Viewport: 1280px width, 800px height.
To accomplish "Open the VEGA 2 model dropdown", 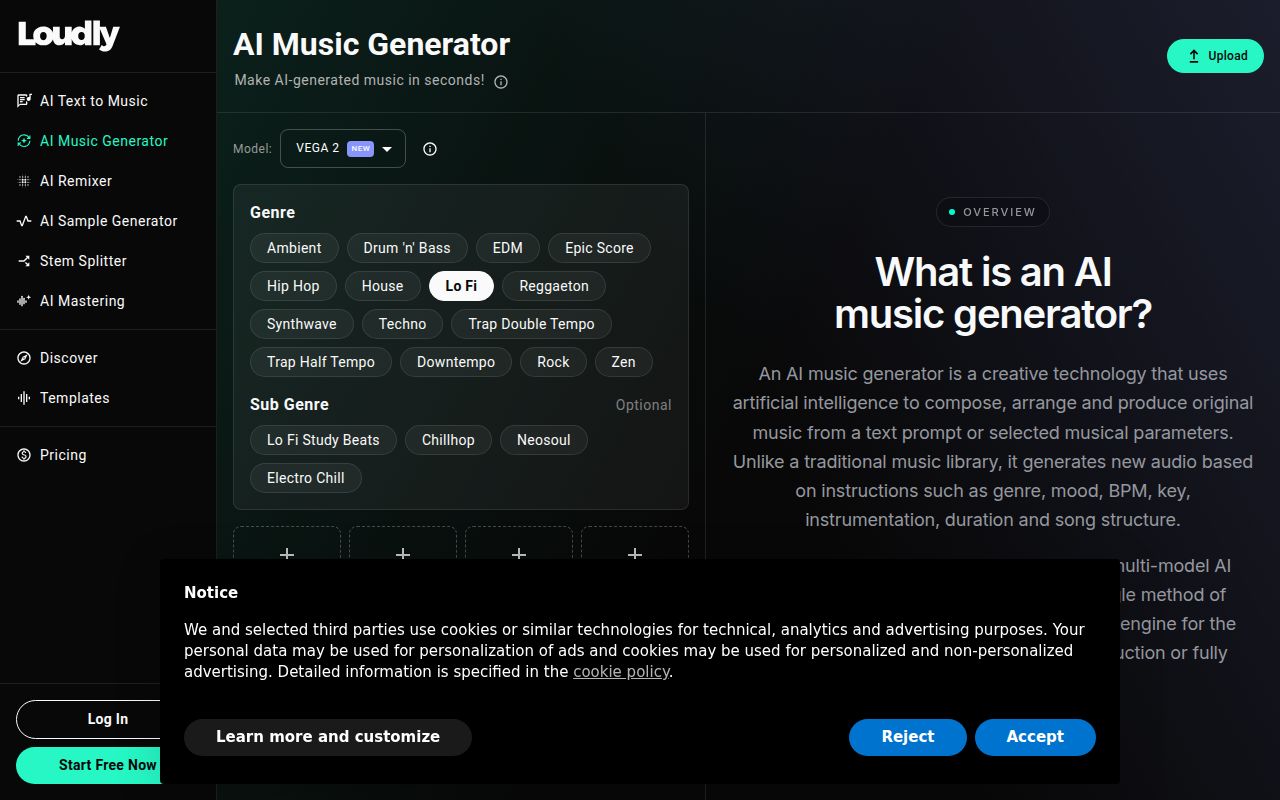I will (x=343, y=148).
